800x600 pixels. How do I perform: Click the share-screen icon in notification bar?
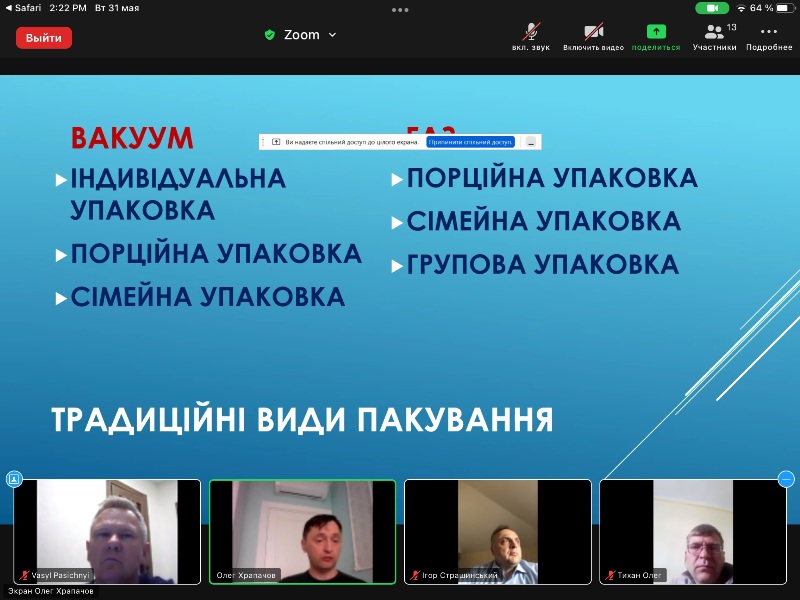[276, 142]
